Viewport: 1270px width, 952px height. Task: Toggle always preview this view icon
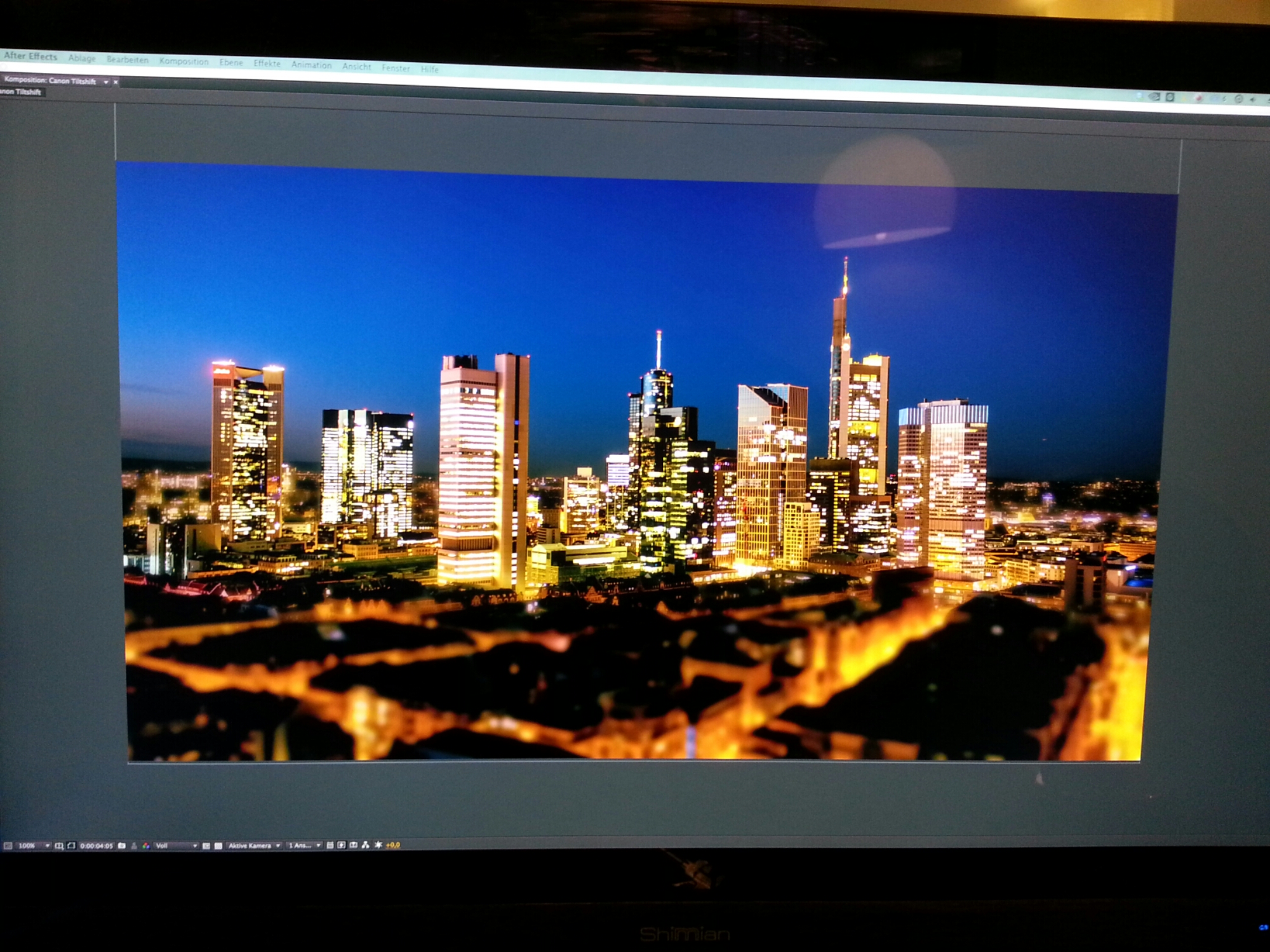click(x=8, y=845)
